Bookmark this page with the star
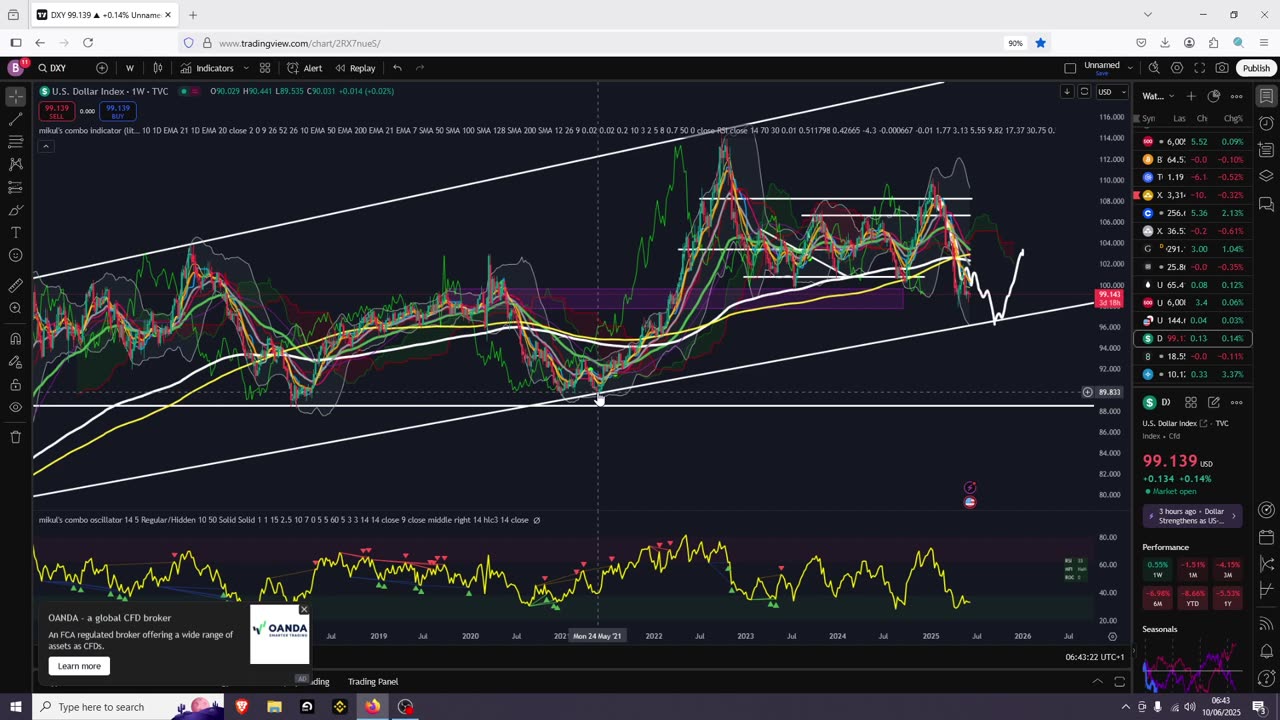 tap(1041, 43)
